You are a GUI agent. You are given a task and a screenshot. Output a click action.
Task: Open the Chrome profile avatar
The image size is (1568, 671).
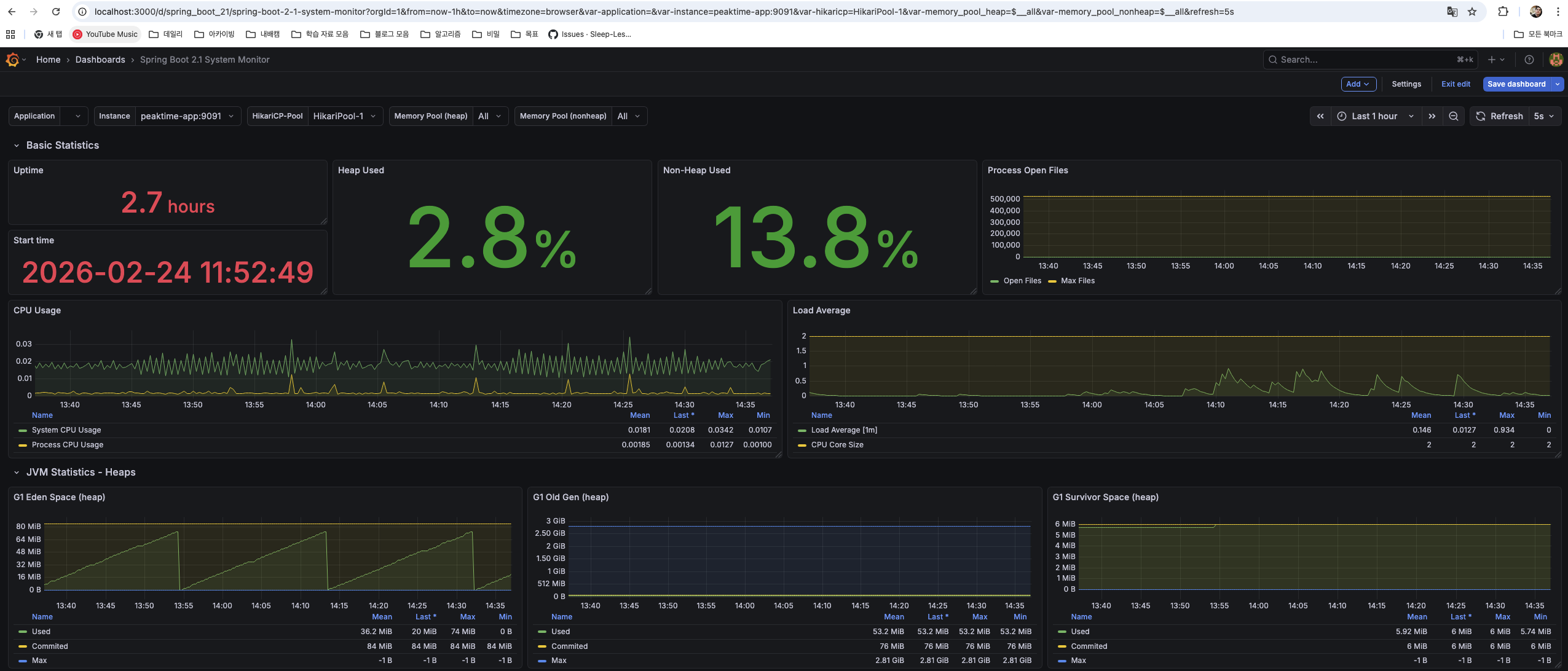pyautogui.click(x=1536, y=12)
